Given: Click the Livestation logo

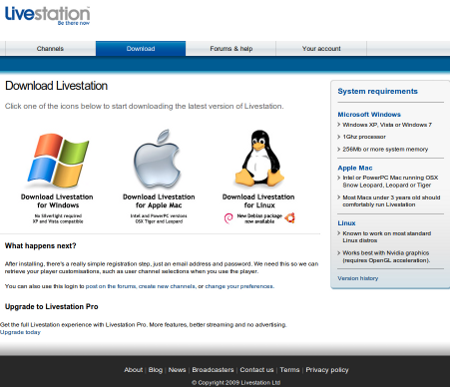Looking at the screenshot, I should click(47, 15).
